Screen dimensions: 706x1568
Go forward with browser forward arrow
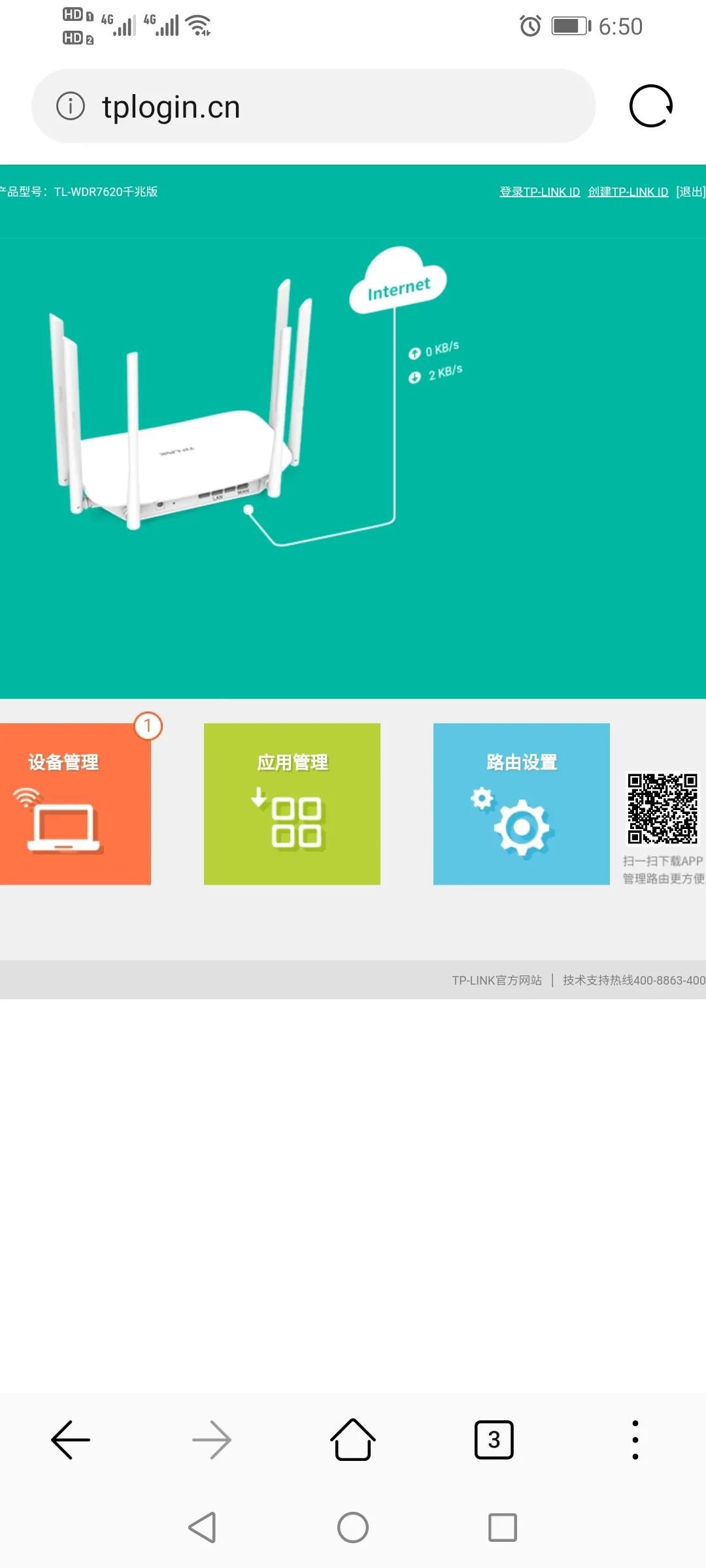[212, 1439]
